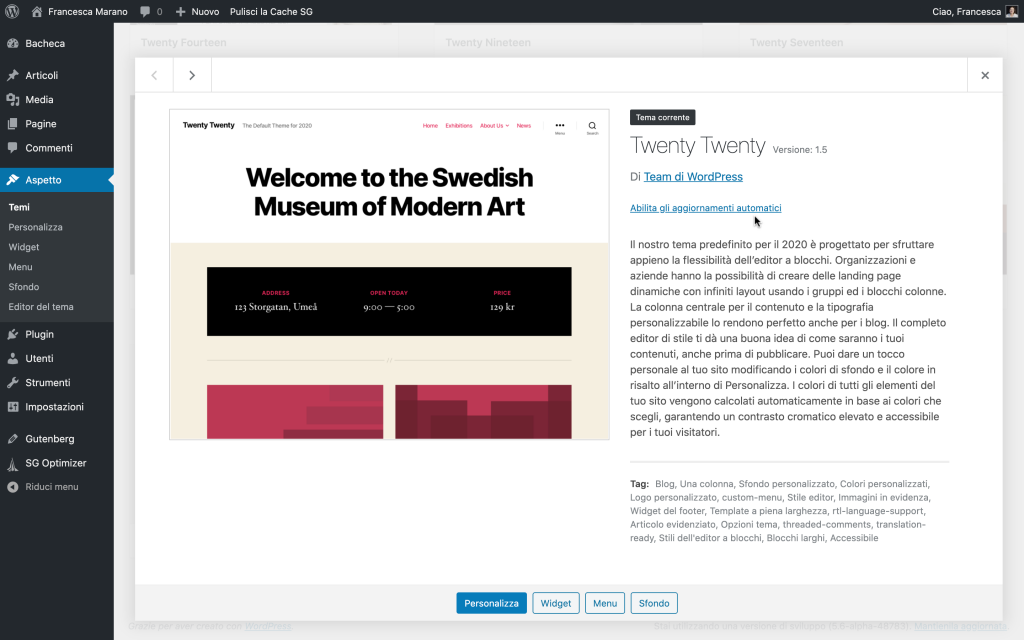This screenshot has height=640, width=1024.
Task: Open the Francesca Marano site home link
Action: click(x=79, y=11)
